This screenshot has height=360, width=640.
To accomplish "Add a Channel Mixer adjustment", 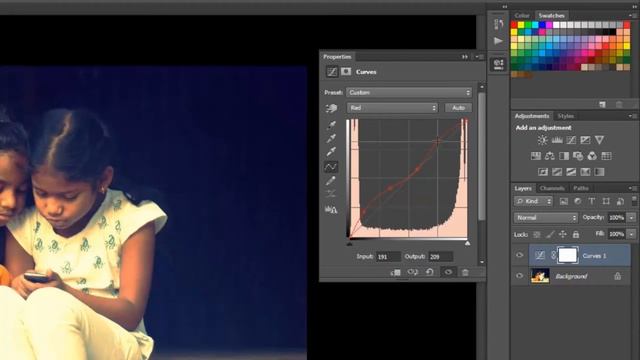I will pos(592,156).
